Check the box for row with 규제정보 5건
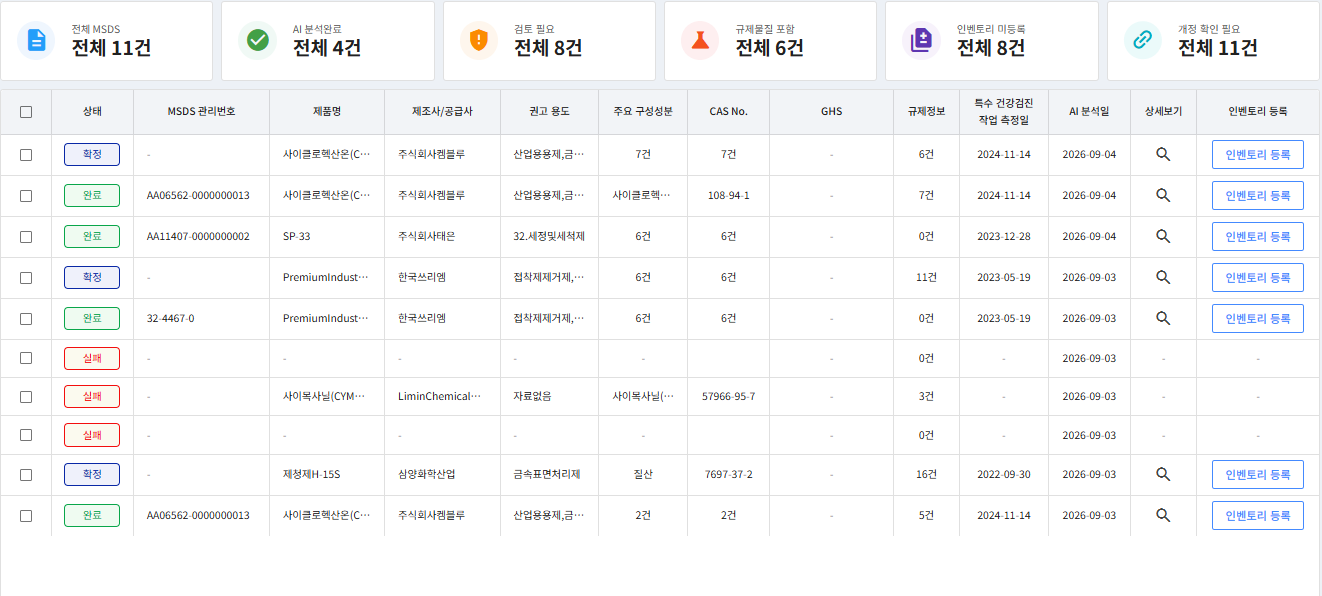Viewport: 1322px width, 596px height. [26, 516]
